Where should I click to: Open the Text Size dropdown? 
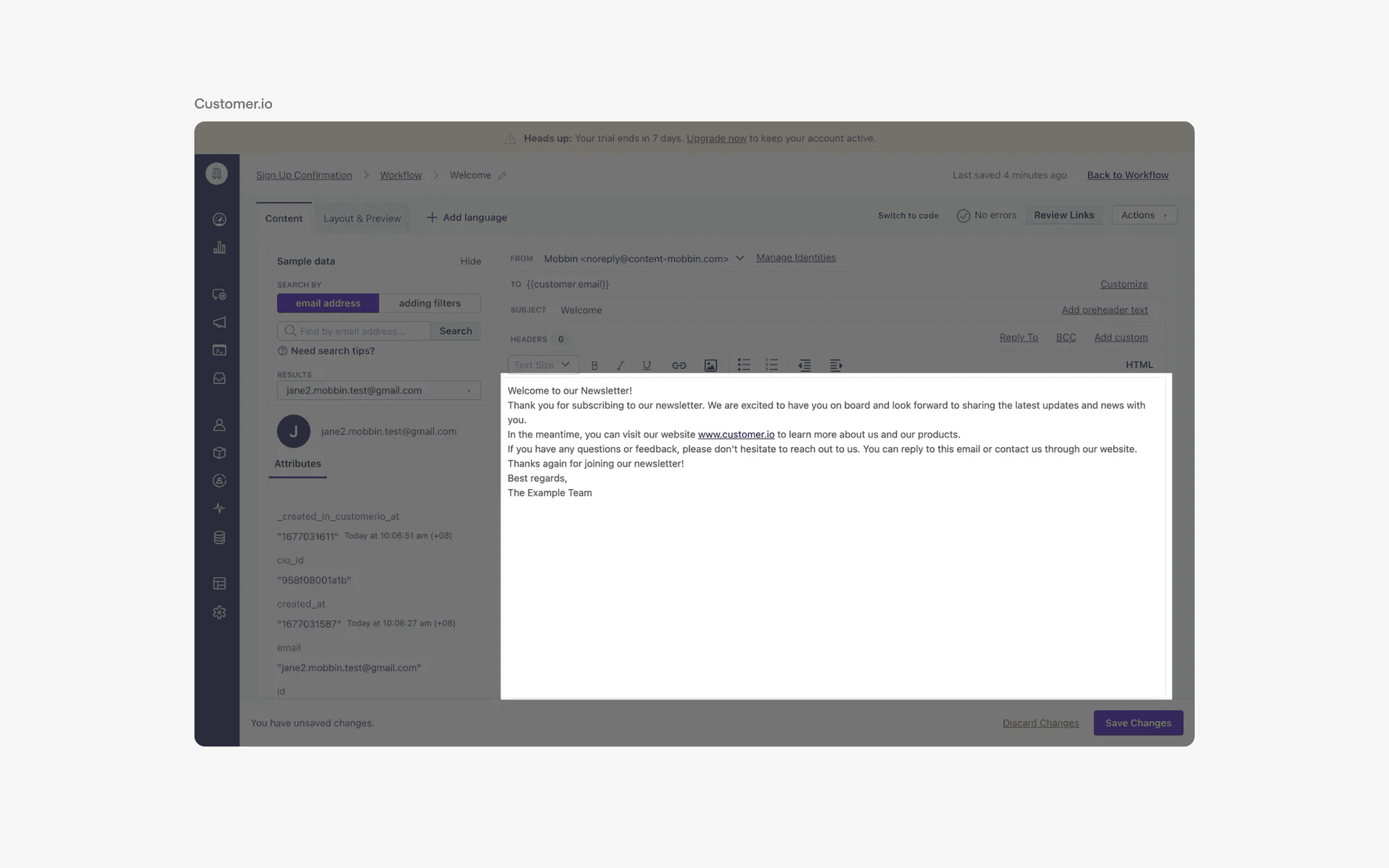click(543, 365)
